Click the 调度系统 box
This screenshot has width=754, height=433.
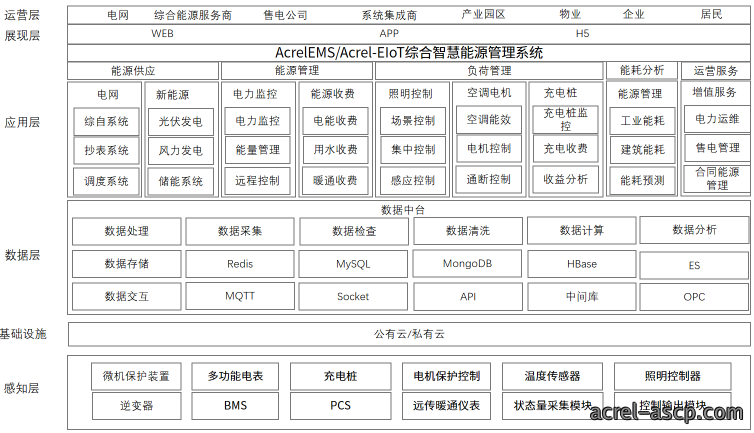coord(106,181)
